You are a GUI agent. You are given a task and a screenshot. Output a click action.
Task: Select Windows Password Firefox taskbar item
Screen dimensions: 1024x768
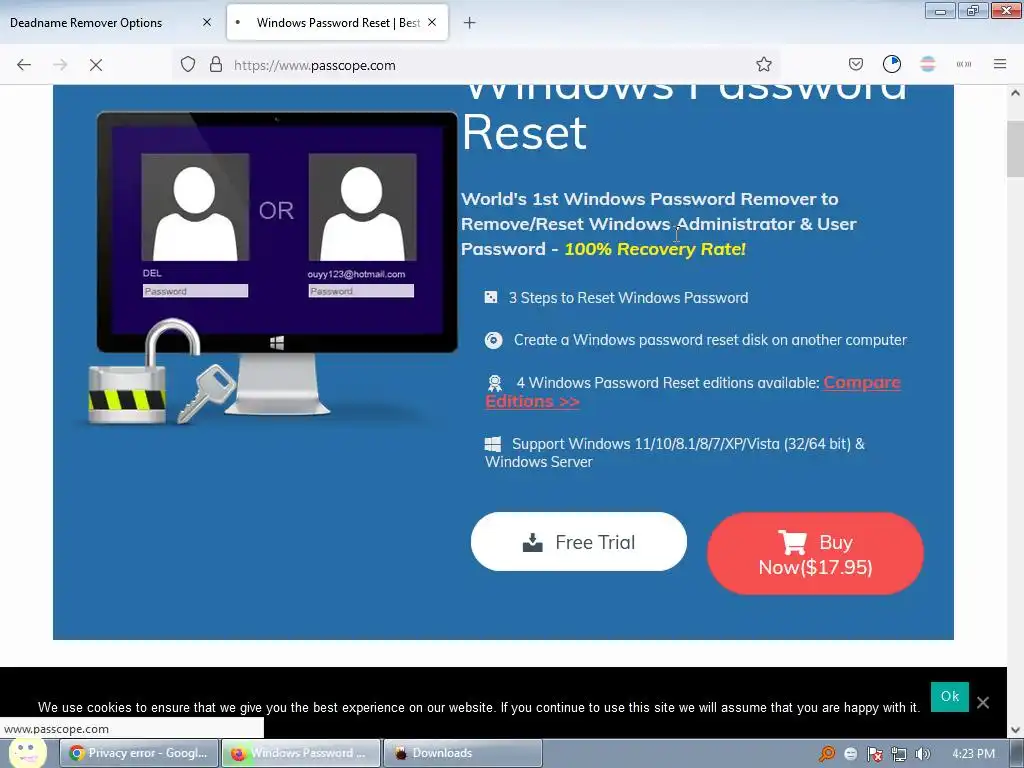pyautogui.click(x=300, y=753)
